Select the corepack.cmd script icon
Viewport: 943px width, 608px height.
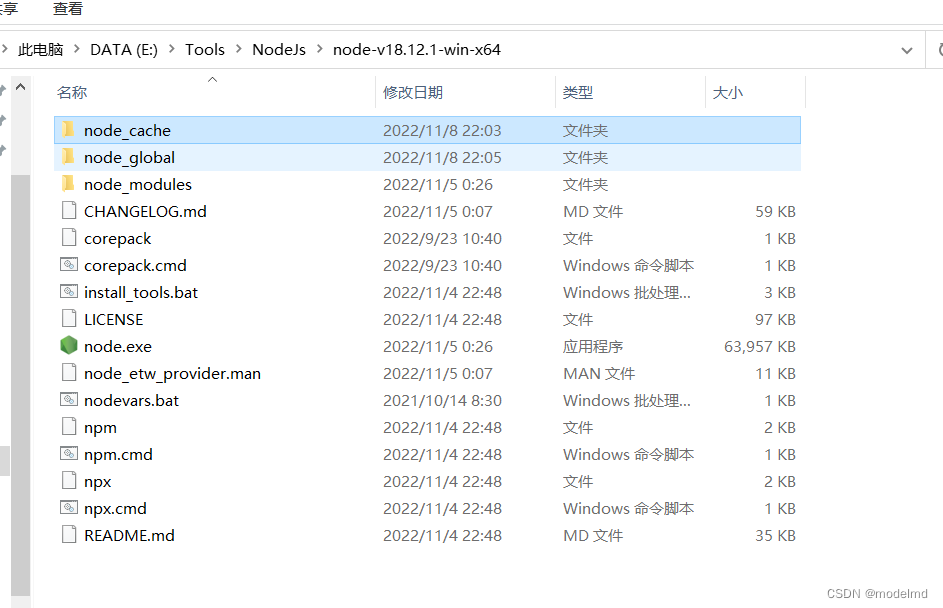point(68,265)
